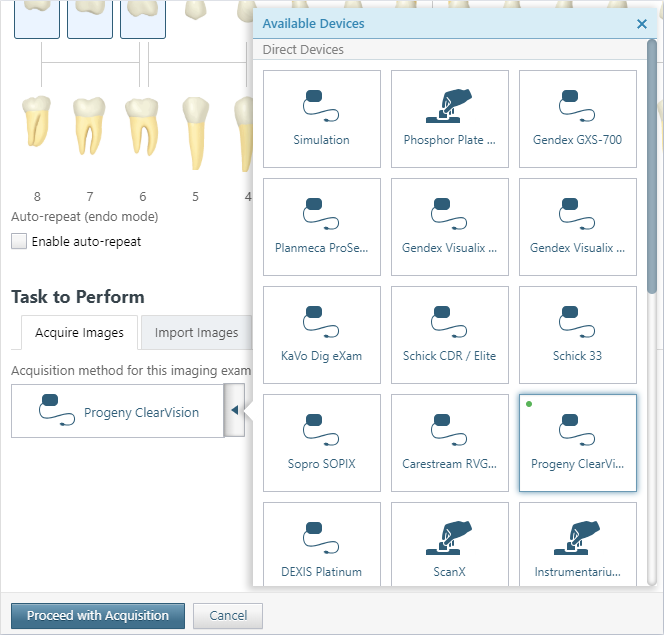Select the Instrumentariu... device

click(x=578, y=544)
